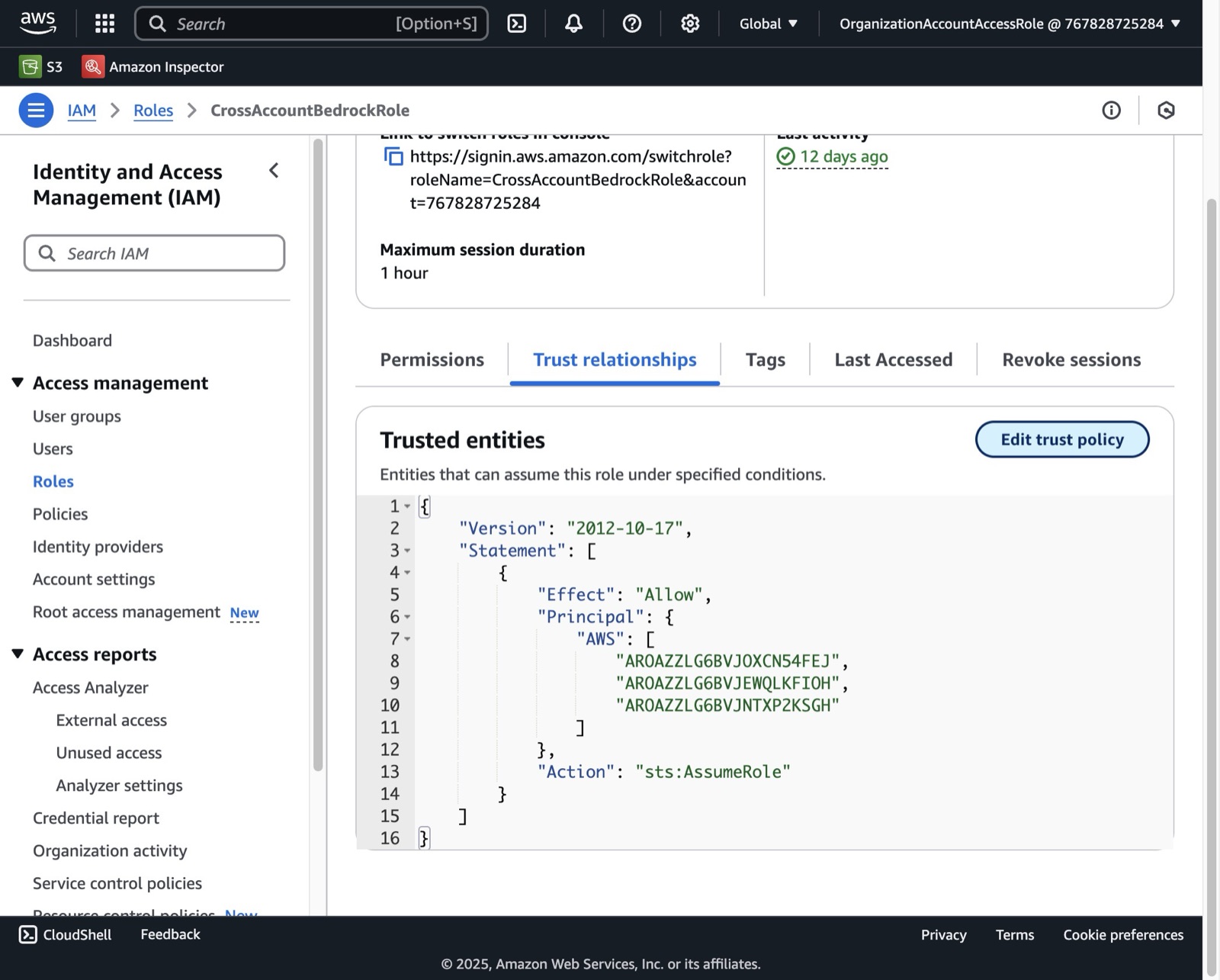Collapse the IAM sidebar with the chevron
Viewport: 1220px width, 980px height.
click(x=274, y=171)
